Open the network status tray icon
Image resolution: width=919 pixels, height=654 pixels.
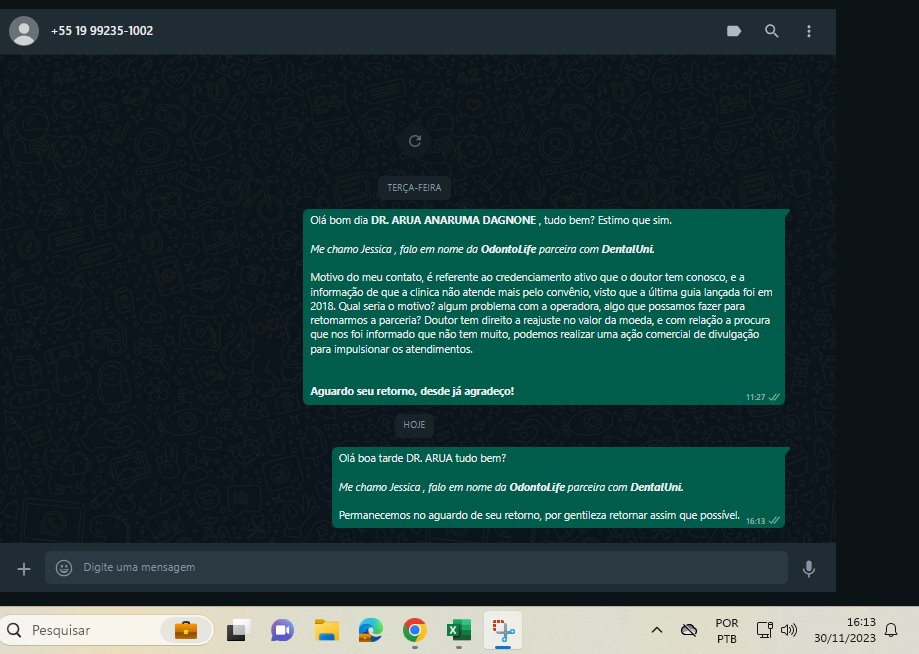click(764, 631)
